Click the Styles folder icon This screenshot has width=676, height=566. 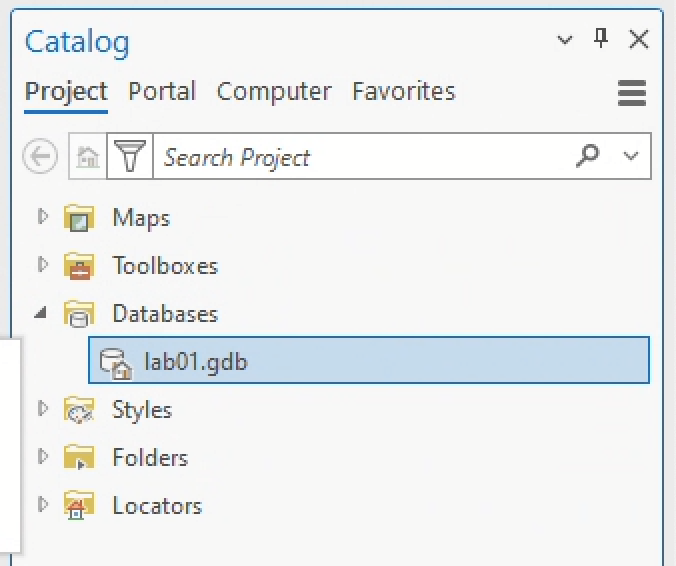tap(78, 410)
